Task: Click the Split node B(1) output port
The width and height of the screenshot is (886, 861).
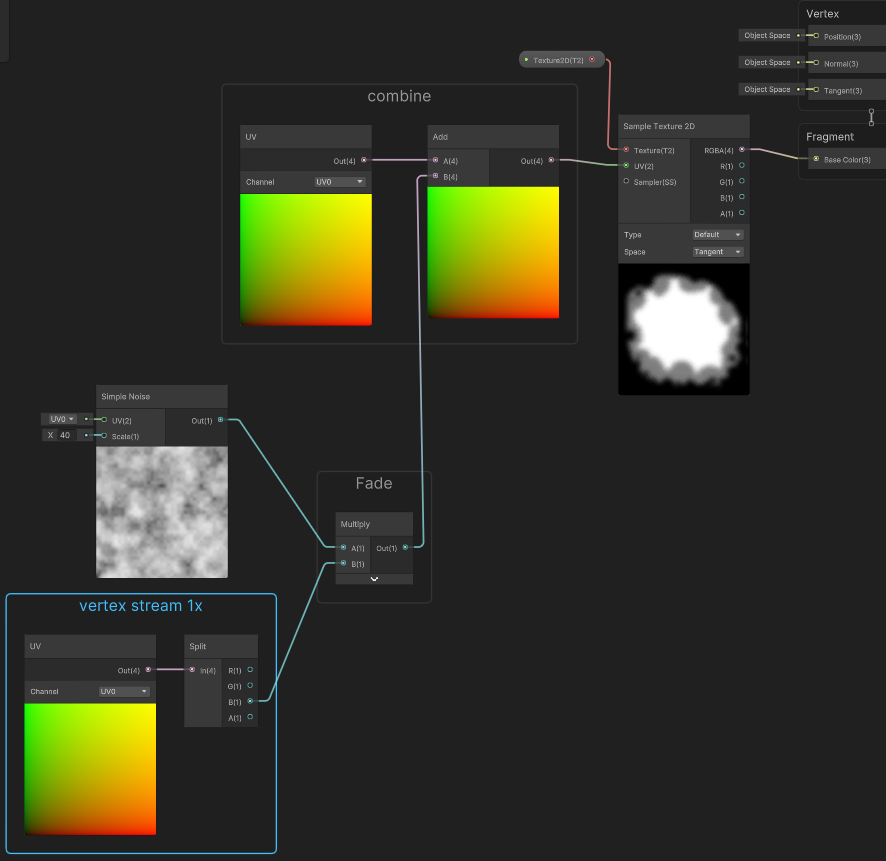Action: tap(250, 701)
